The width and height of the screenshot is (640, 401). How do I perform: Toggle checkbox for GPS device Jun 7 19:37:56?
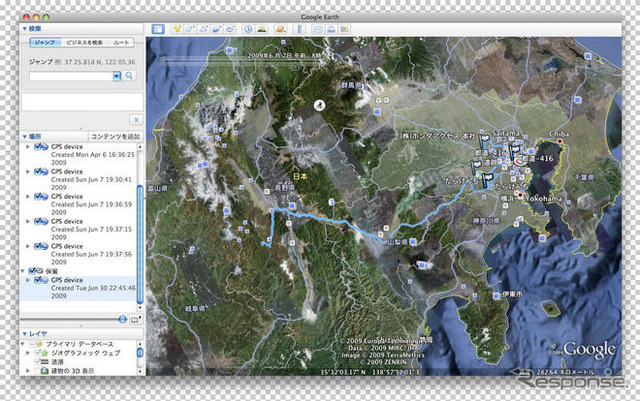(x=38, y=246)
